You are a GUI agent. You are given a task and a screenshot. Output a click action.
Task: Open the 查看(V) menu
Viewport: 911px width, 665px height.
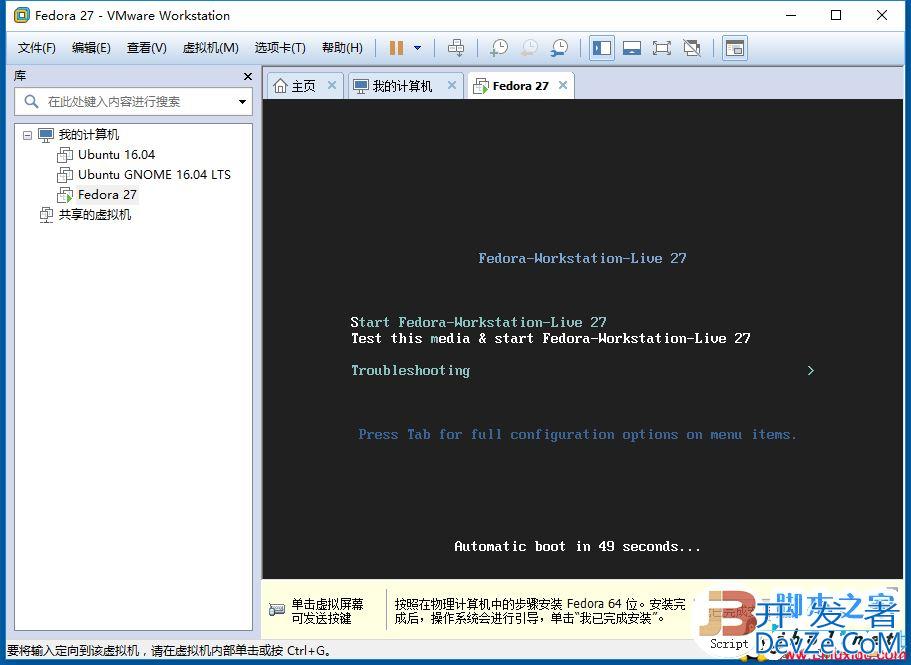coord(146,48)
